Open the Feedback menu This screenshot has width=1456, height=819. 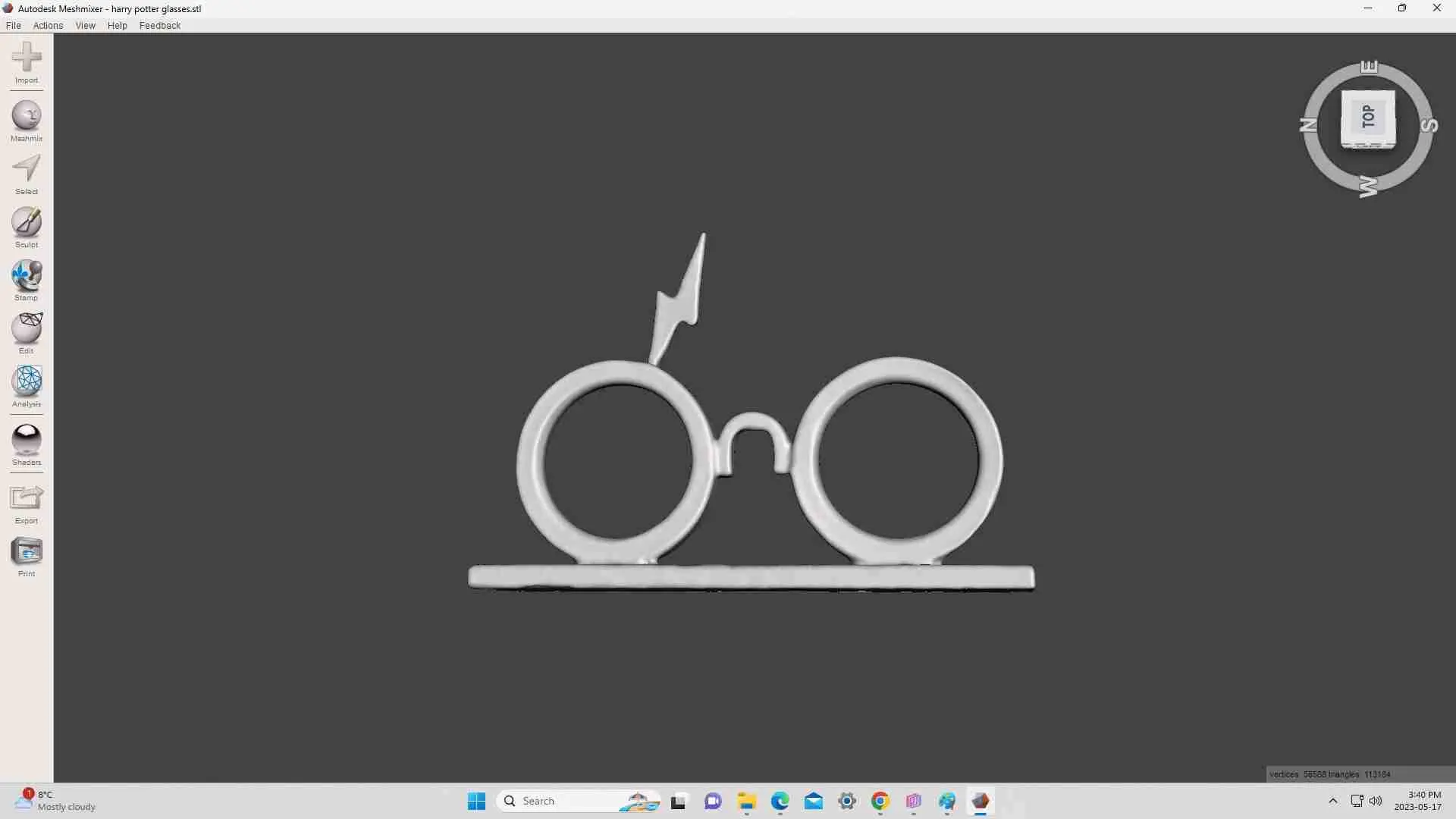point(160,25)
